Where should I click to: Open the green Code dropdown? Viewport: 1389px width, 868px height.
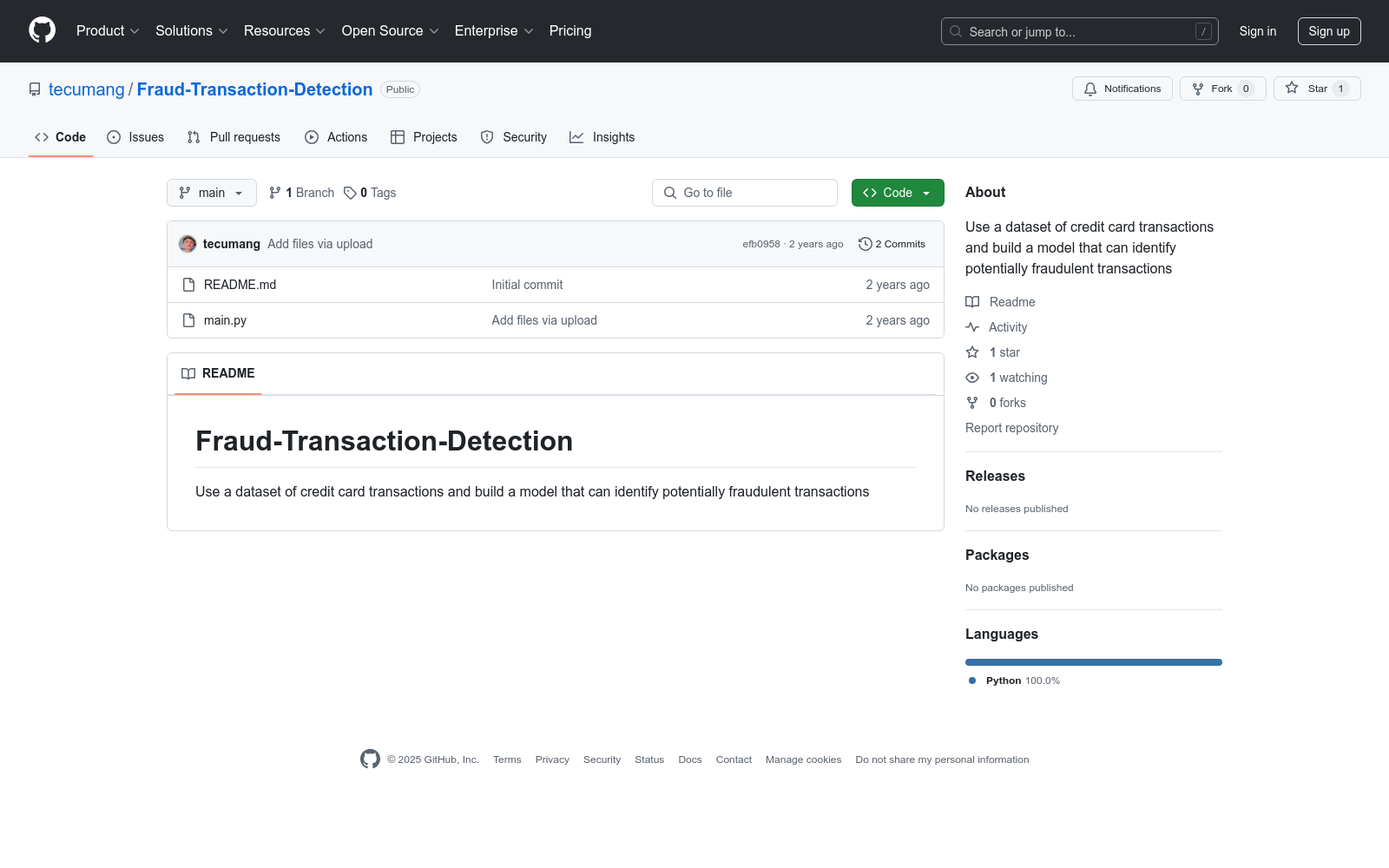pyautogui.click(x=898, y=193)
